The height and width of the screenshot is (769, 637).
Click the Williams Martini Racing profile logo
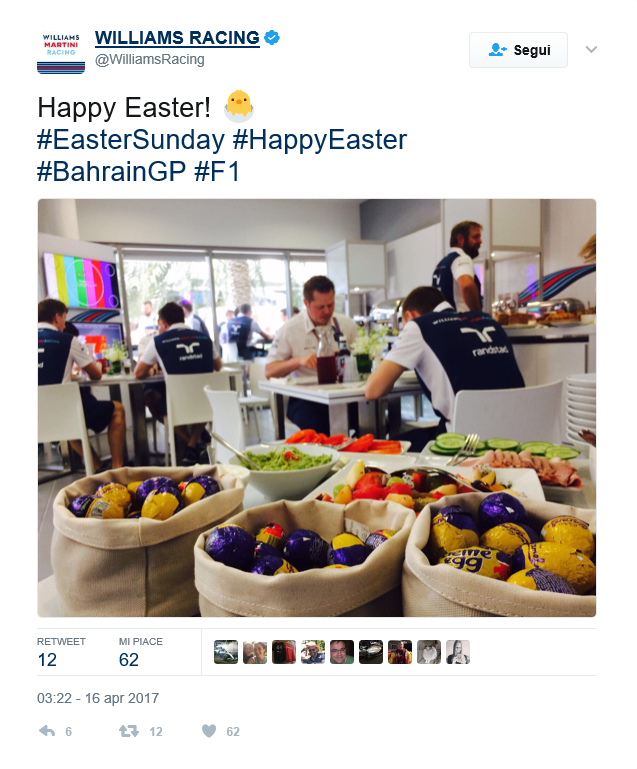60,51
